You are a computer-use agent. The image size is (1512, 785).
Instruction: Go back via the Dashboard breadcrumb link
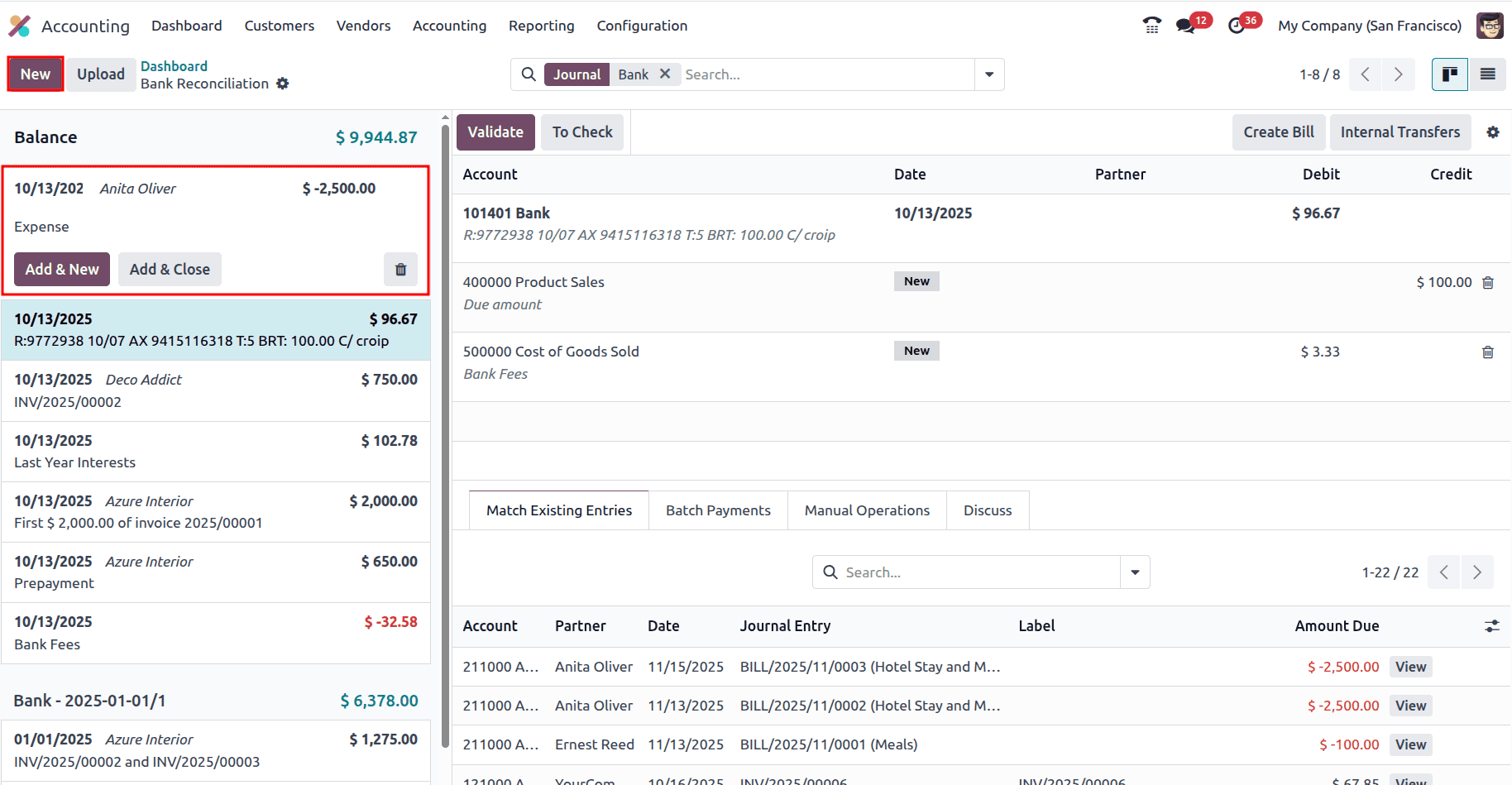(x=174, y=65)
